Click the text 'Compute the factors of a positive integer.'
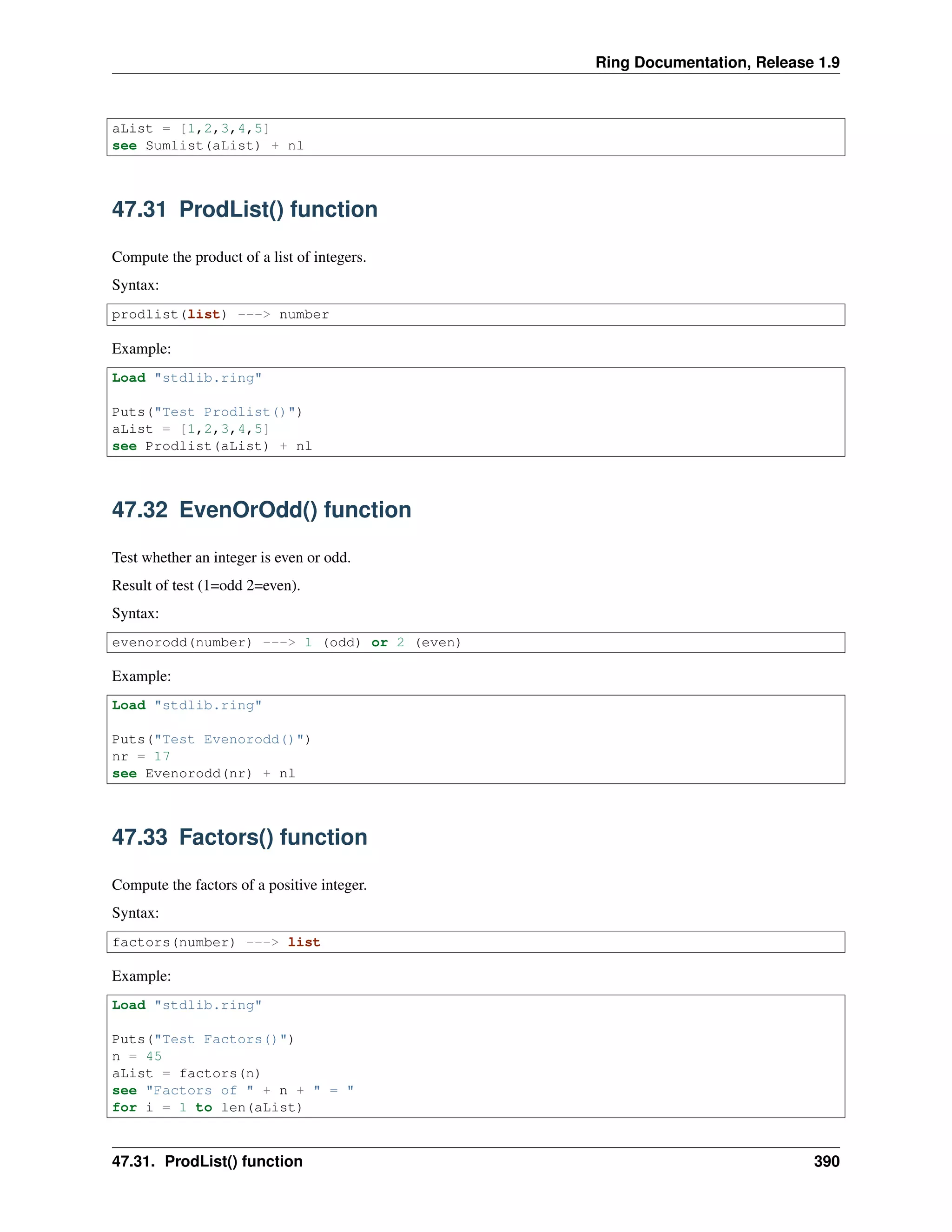 239,885
